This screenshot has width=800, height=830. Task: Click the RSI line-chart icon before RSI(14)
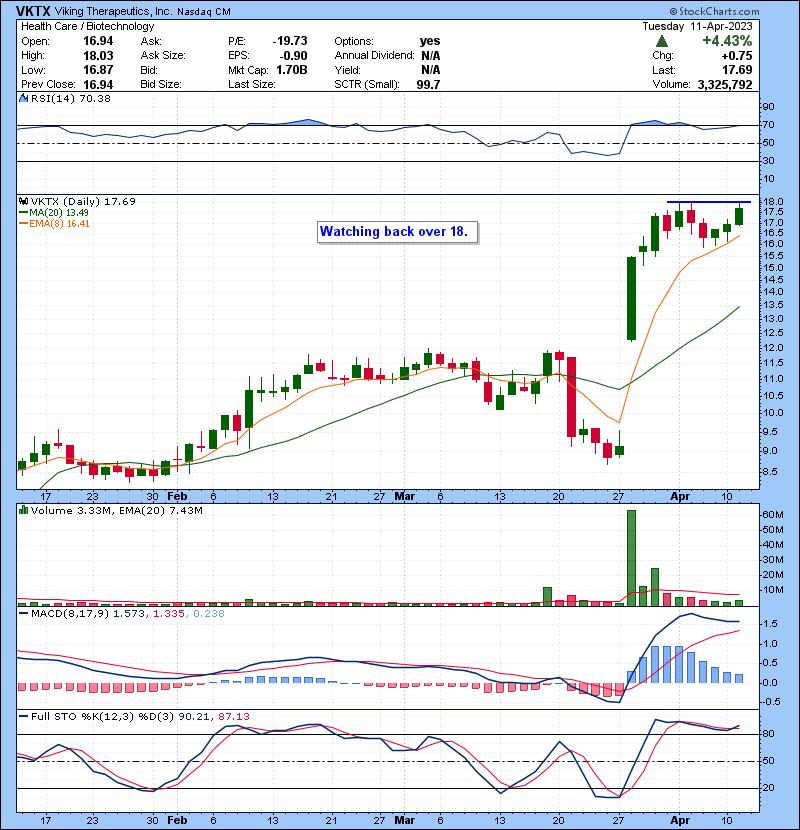coord(23,98)
